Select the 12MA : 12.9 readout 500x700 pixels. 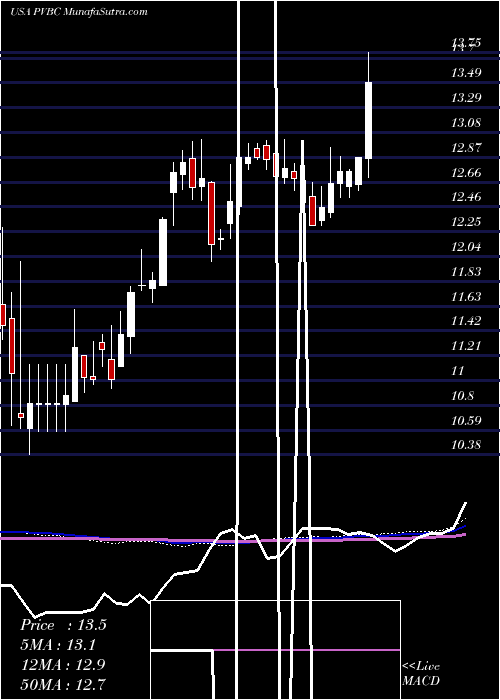point(62,665)
